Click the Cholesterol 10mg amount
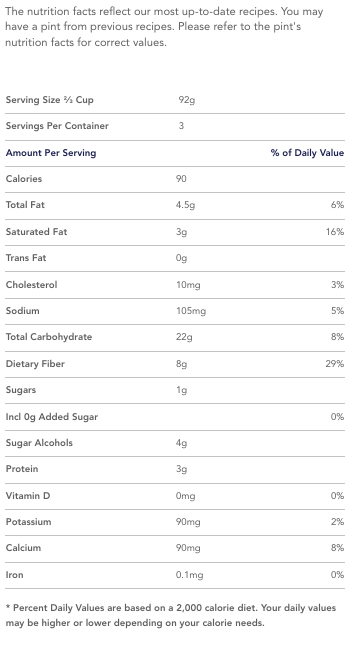361x645 pixels. coord(188,285)
